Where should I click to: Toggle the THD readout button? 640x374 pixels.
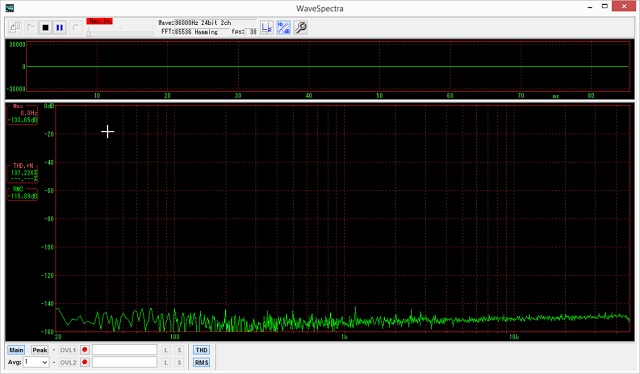201,350
